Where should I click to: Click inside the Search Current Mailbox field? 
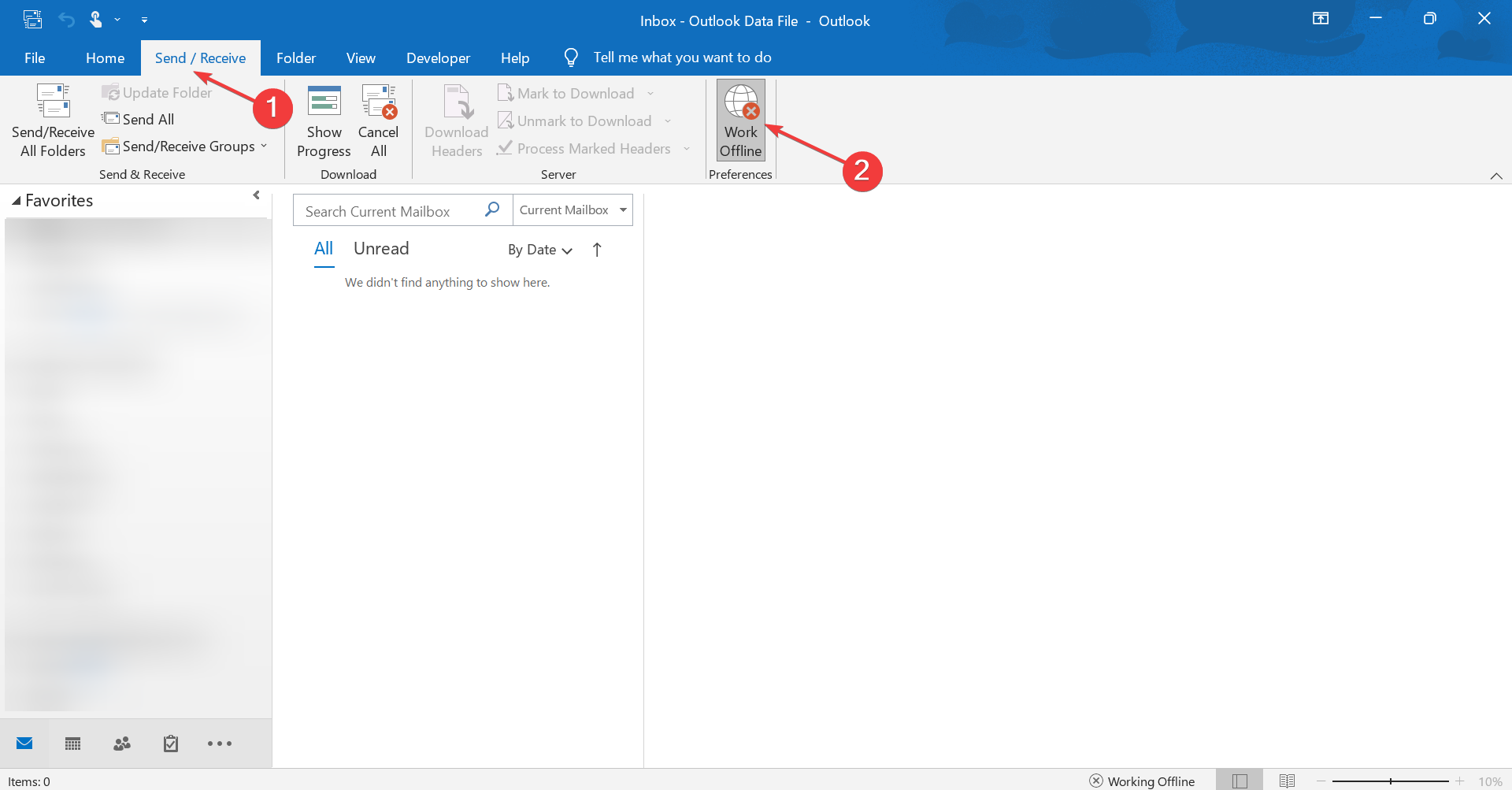[x=386, y=210]
